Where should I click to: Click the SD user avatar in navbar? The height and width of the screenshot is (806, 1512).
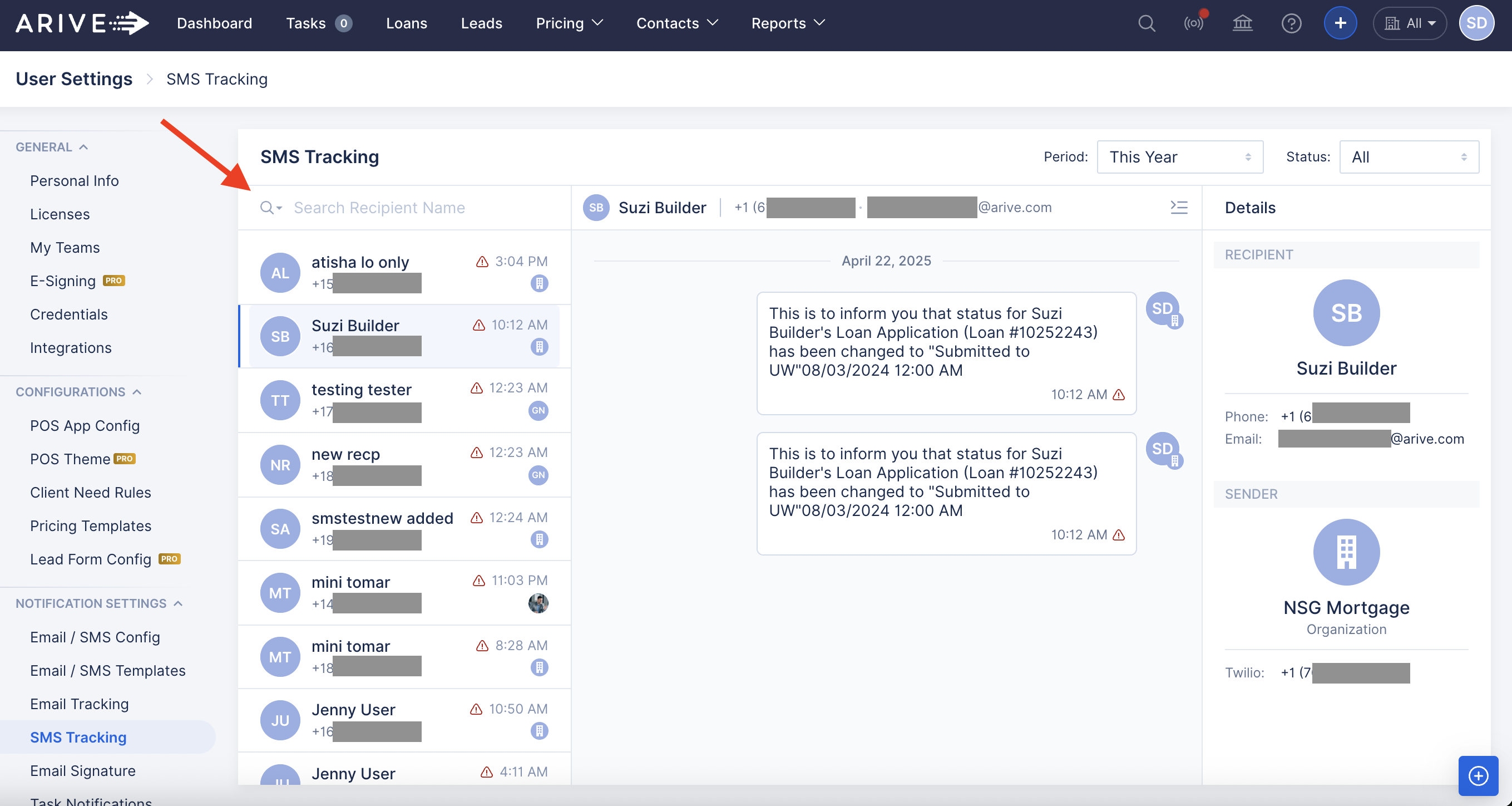point(1476,23)
